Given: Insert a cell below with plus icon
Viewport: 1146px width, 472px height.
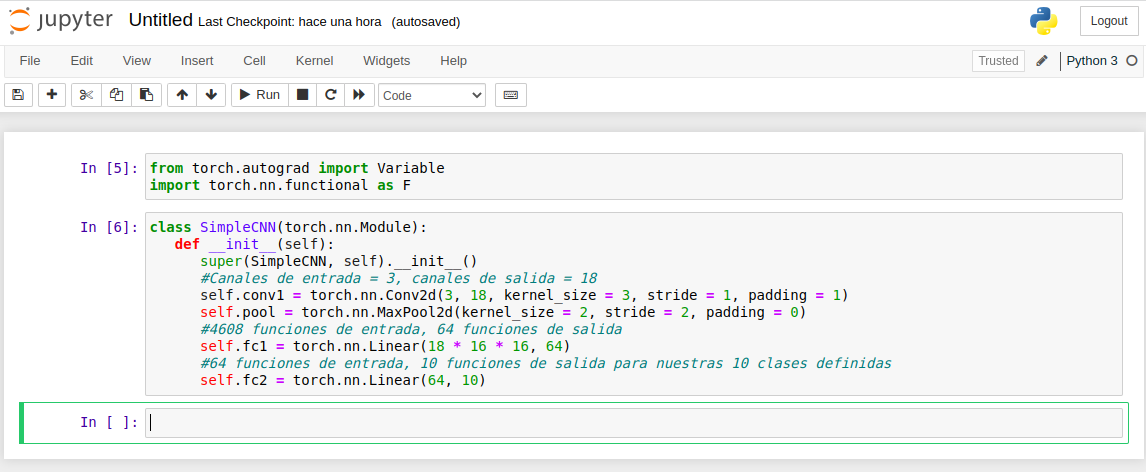Looking at the screenshot, I should 52,95.
